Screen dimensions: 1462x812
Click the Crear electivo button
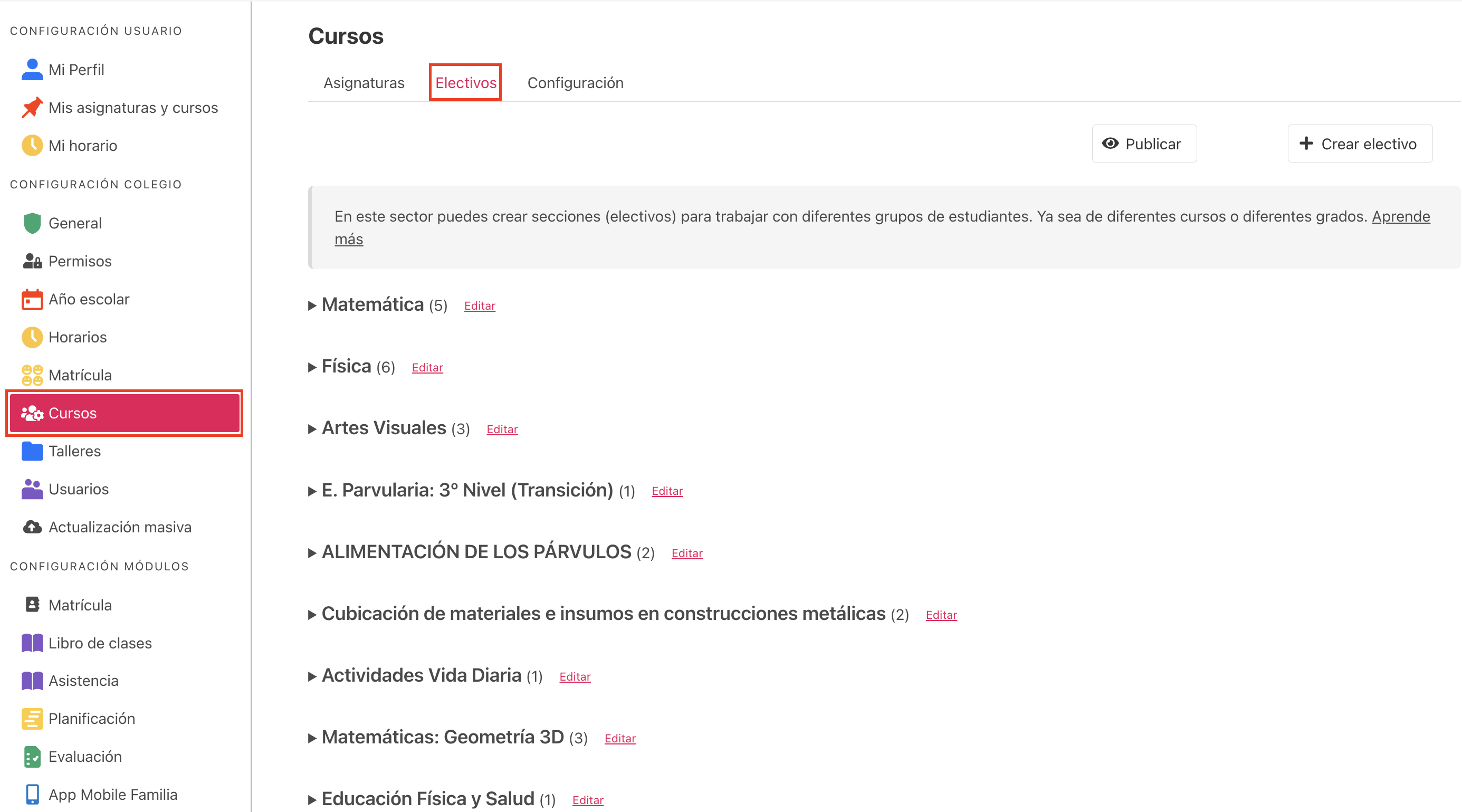tap(1359, 144)
